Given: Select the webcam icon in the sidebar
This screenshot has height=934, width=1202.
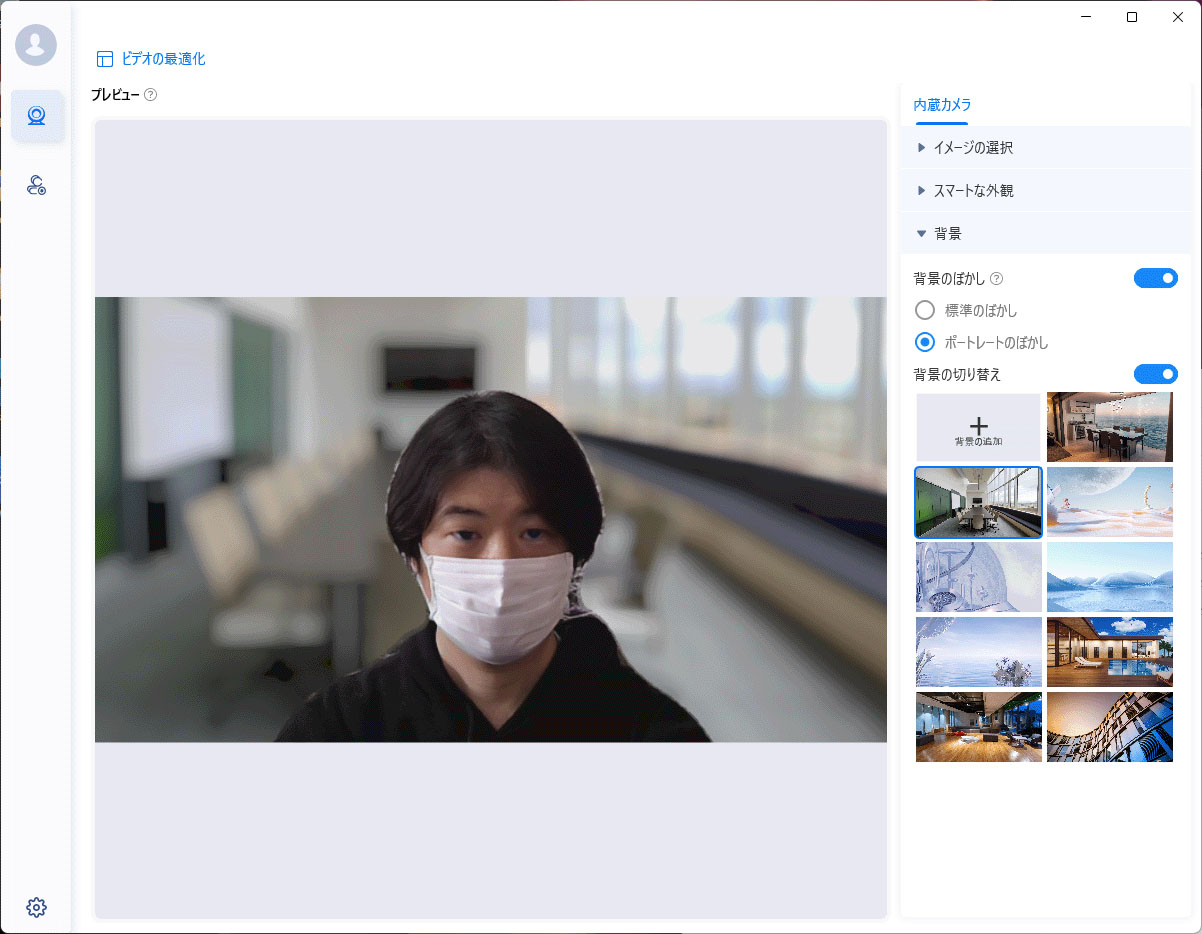Looking at the screenshot, I should pos(36,115).
